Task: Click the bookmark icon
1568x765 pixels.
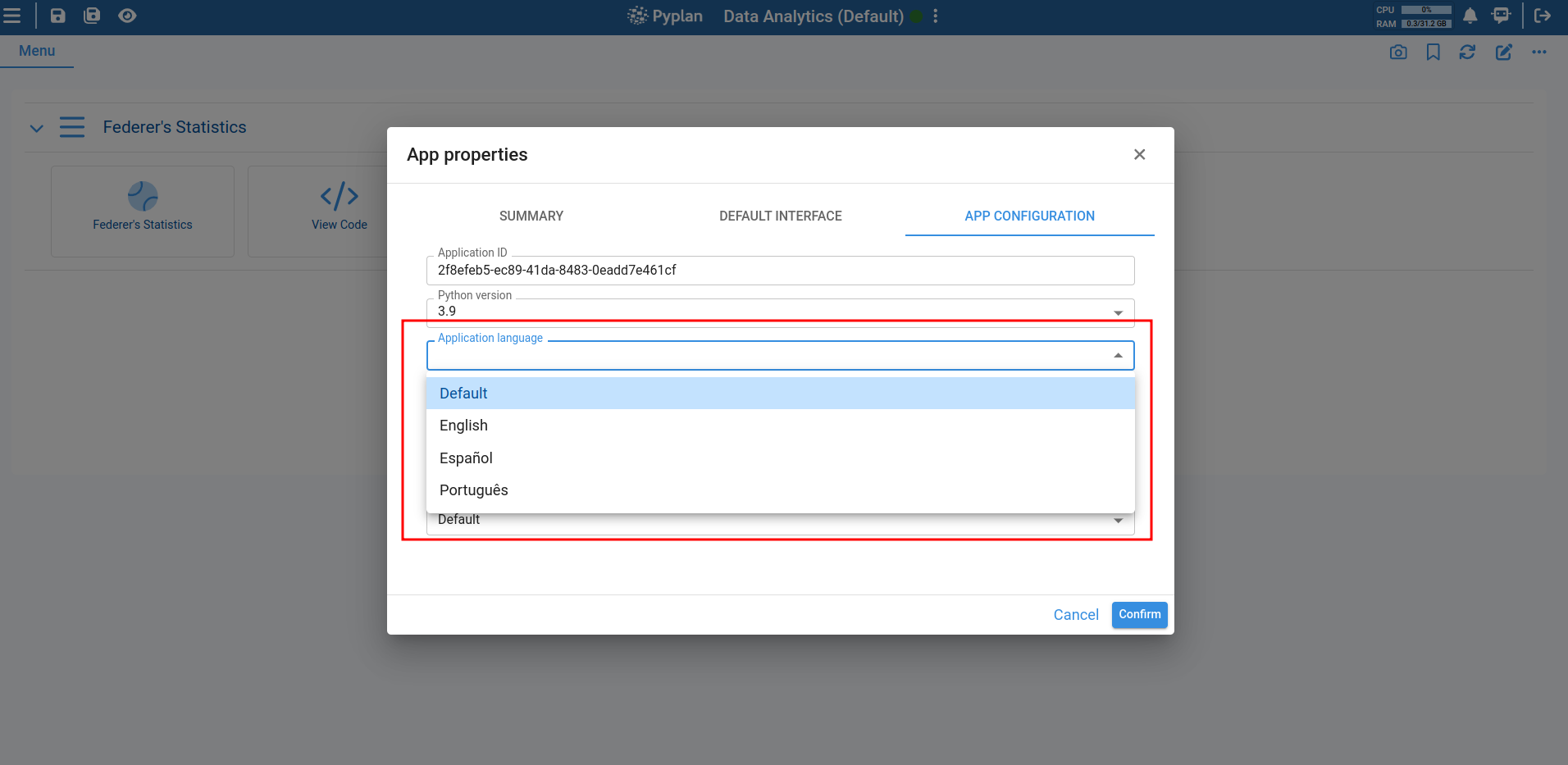Action: click(1433, 52)
